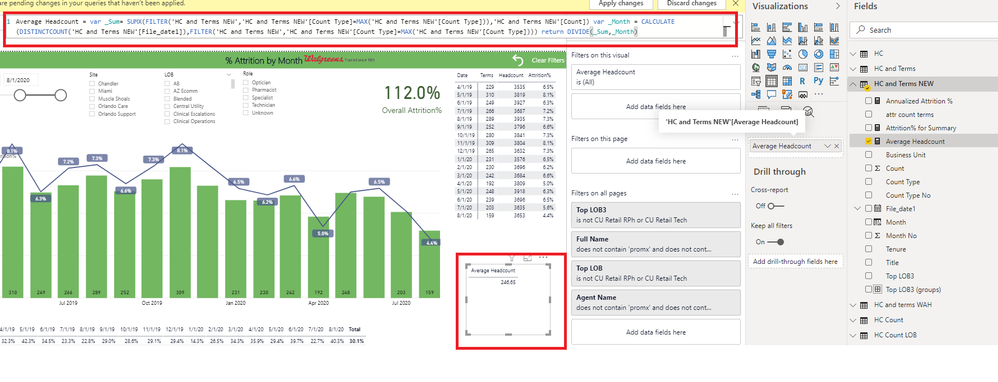Select the clustered column chart visual

[803, 27]
